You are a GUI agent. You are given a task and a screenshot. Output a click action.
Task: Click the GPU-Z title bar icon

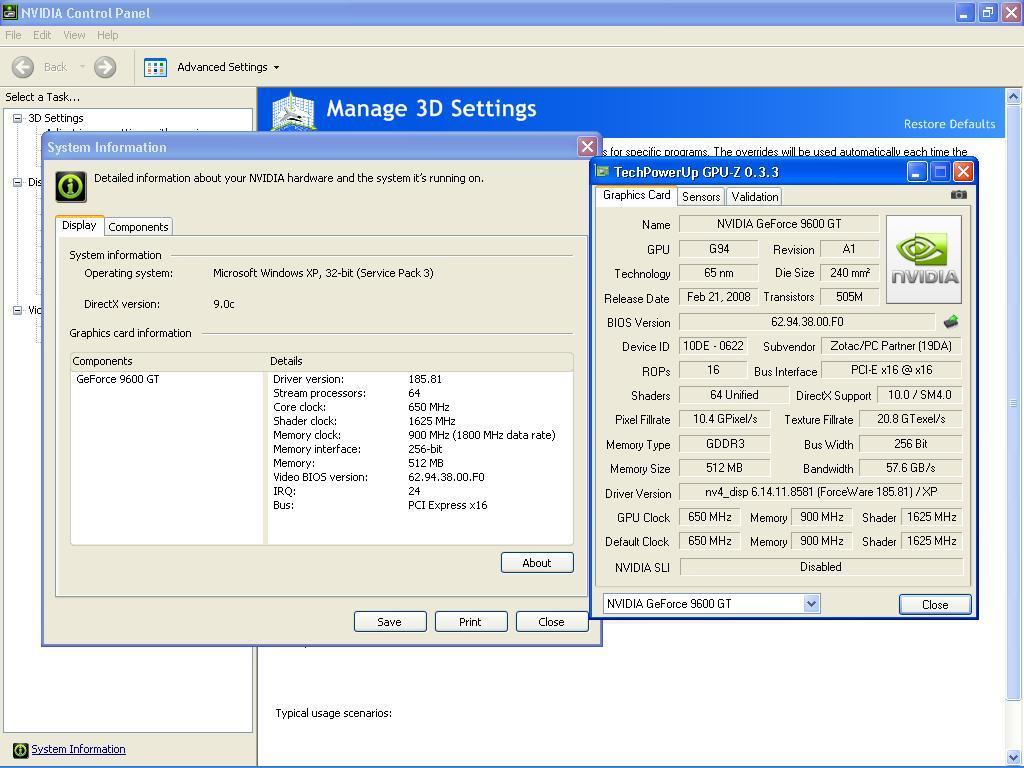pos(602,172)
